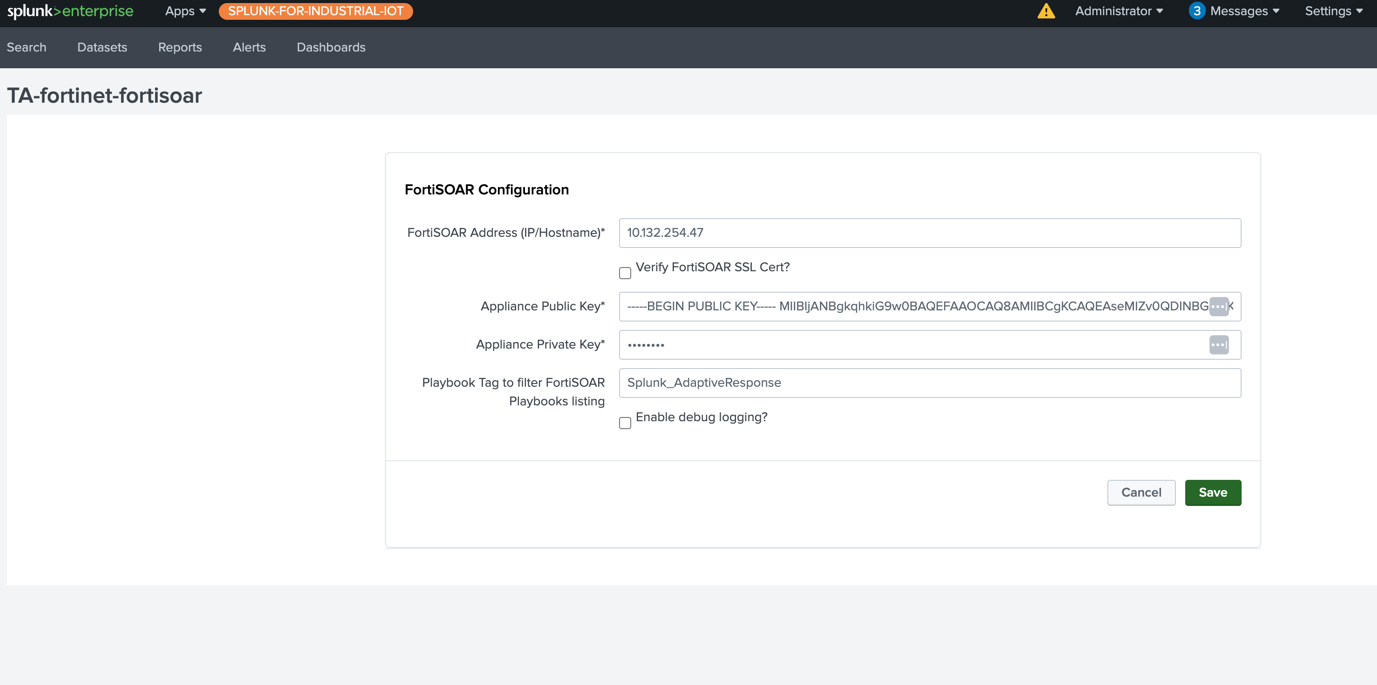Click the Splunk Enterprise logo
Screen dimensions: 1377x685
(x=70, y=11)
